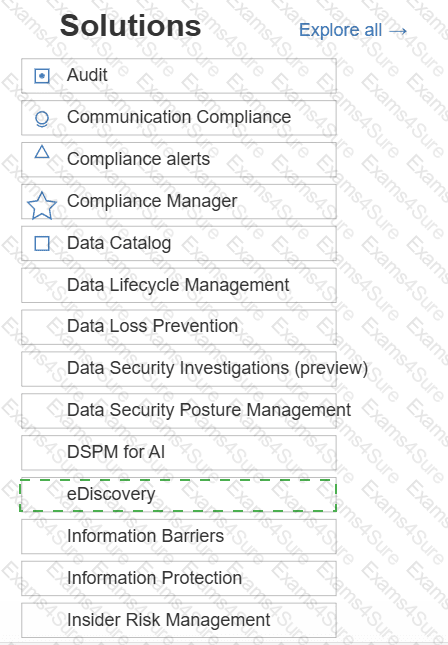This screenshot has height=645, width=448.
Task: Click the Compliance alerts triangle icon
Action: (x=42, y=152)
